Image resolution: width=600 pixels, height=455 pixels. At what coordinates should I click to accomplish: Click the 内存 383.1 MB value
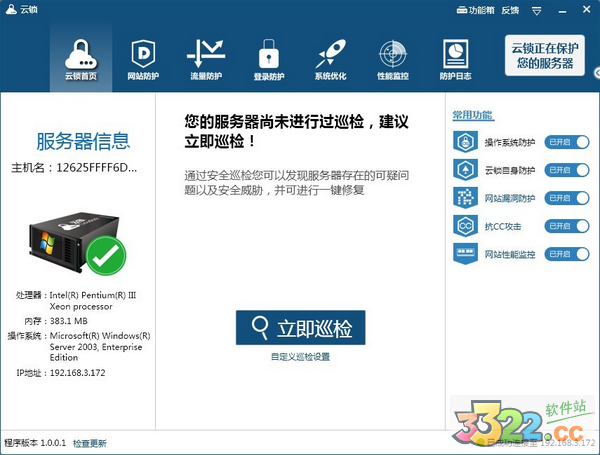pos(68,321)
